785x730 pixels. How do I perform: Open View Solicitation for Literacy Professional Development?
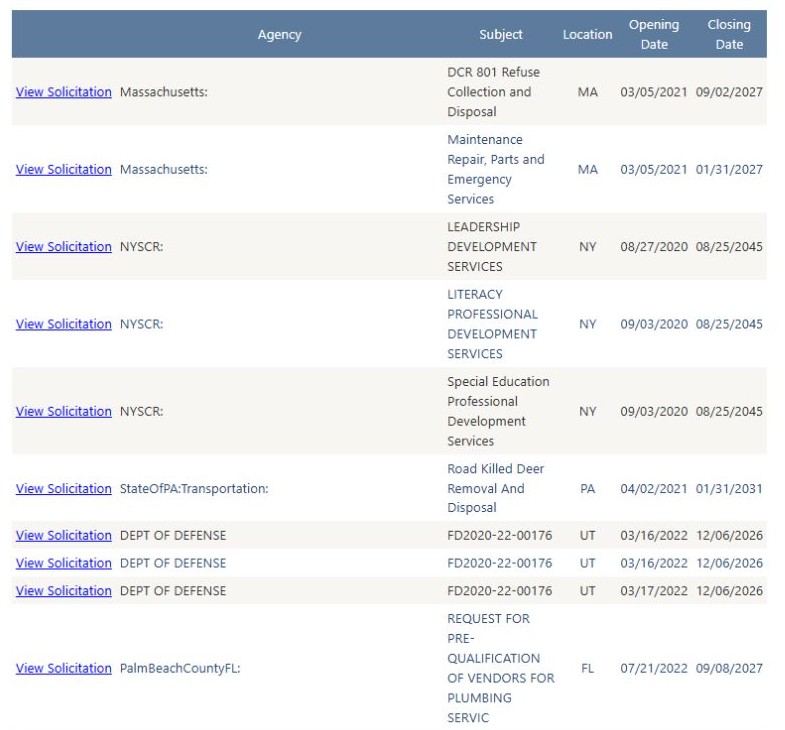coord(64,324)
